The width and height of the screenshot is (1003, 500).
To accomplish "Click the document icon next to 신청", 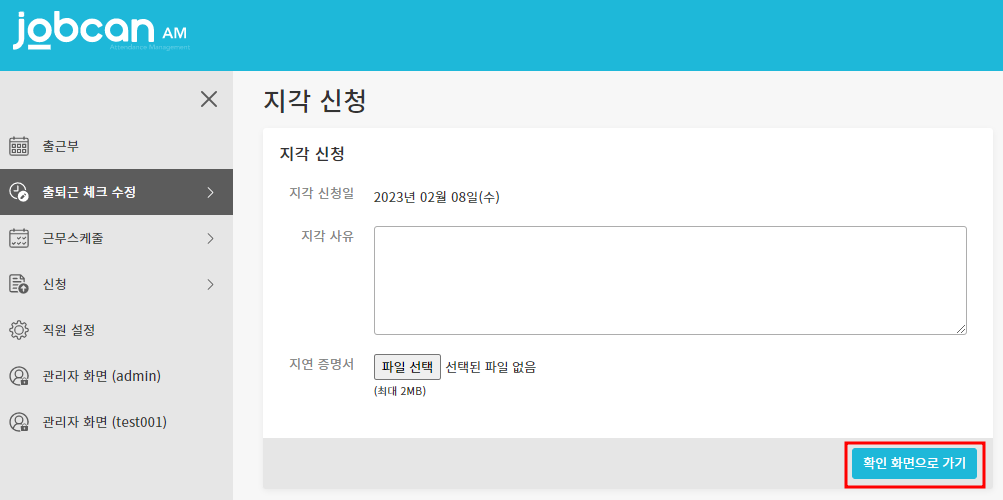I will click(x=19, y=284).
